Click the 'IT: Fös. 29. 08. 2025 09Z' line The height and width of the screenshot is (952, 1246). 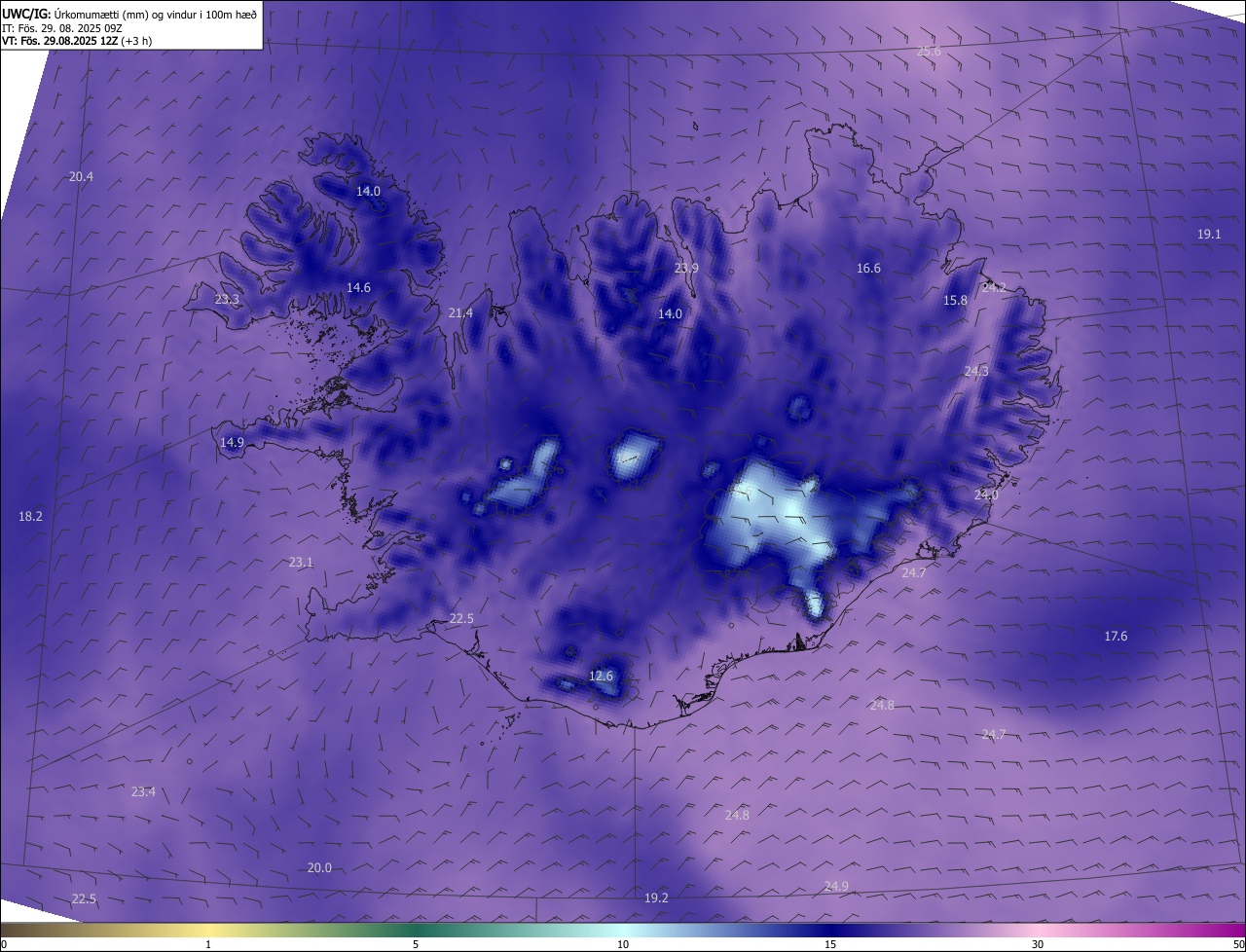62,28
